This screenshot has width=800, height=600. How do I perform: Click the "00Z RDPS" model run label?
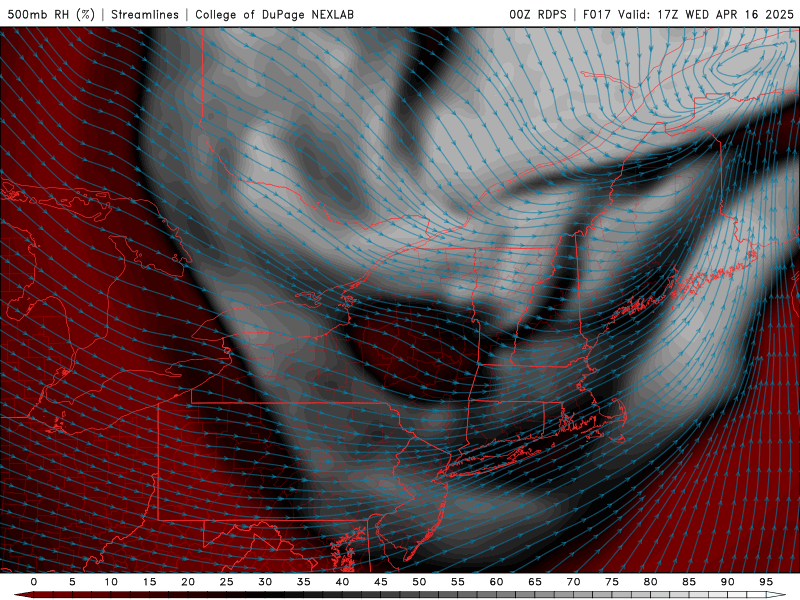click(537, 14)
